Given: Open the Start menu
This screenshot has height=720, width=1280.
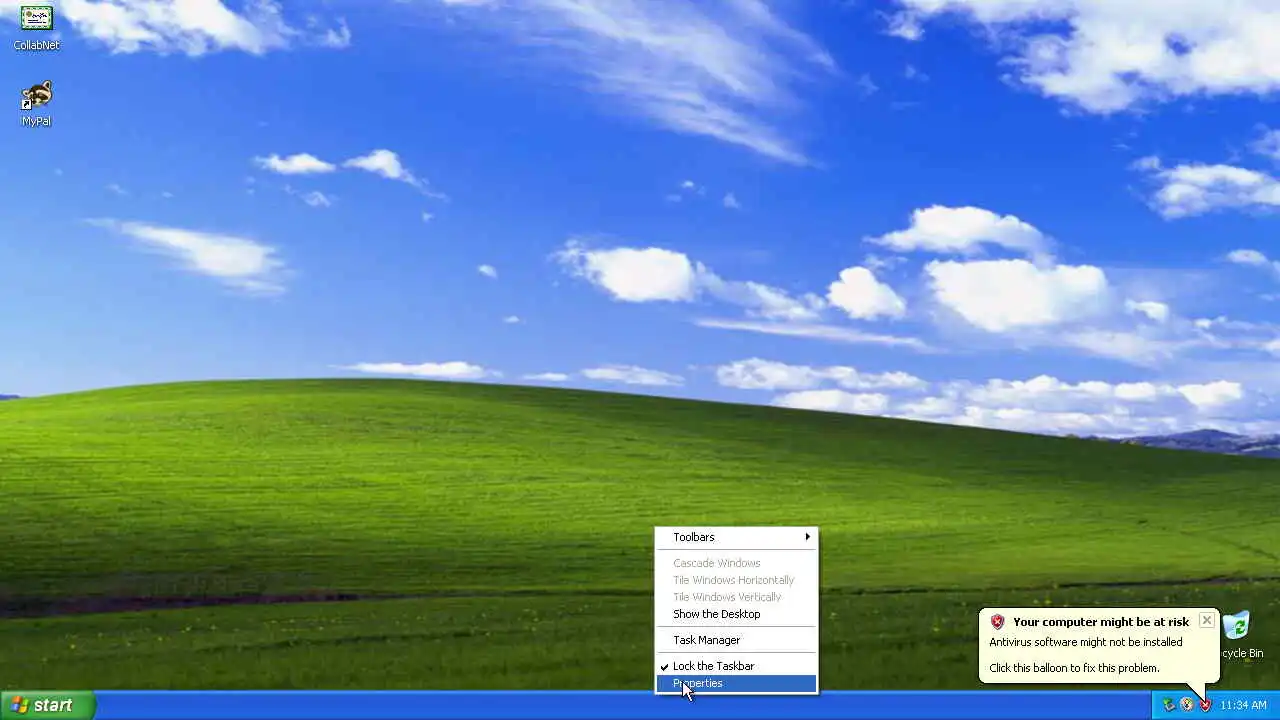Looking at the screenshot, I should [x=47, y=705].
